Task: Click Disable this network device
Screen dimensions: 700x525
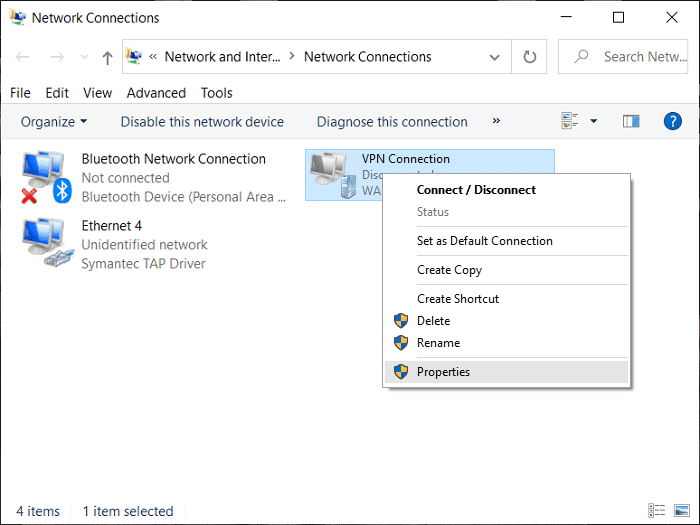Action: tap(202, 121)
